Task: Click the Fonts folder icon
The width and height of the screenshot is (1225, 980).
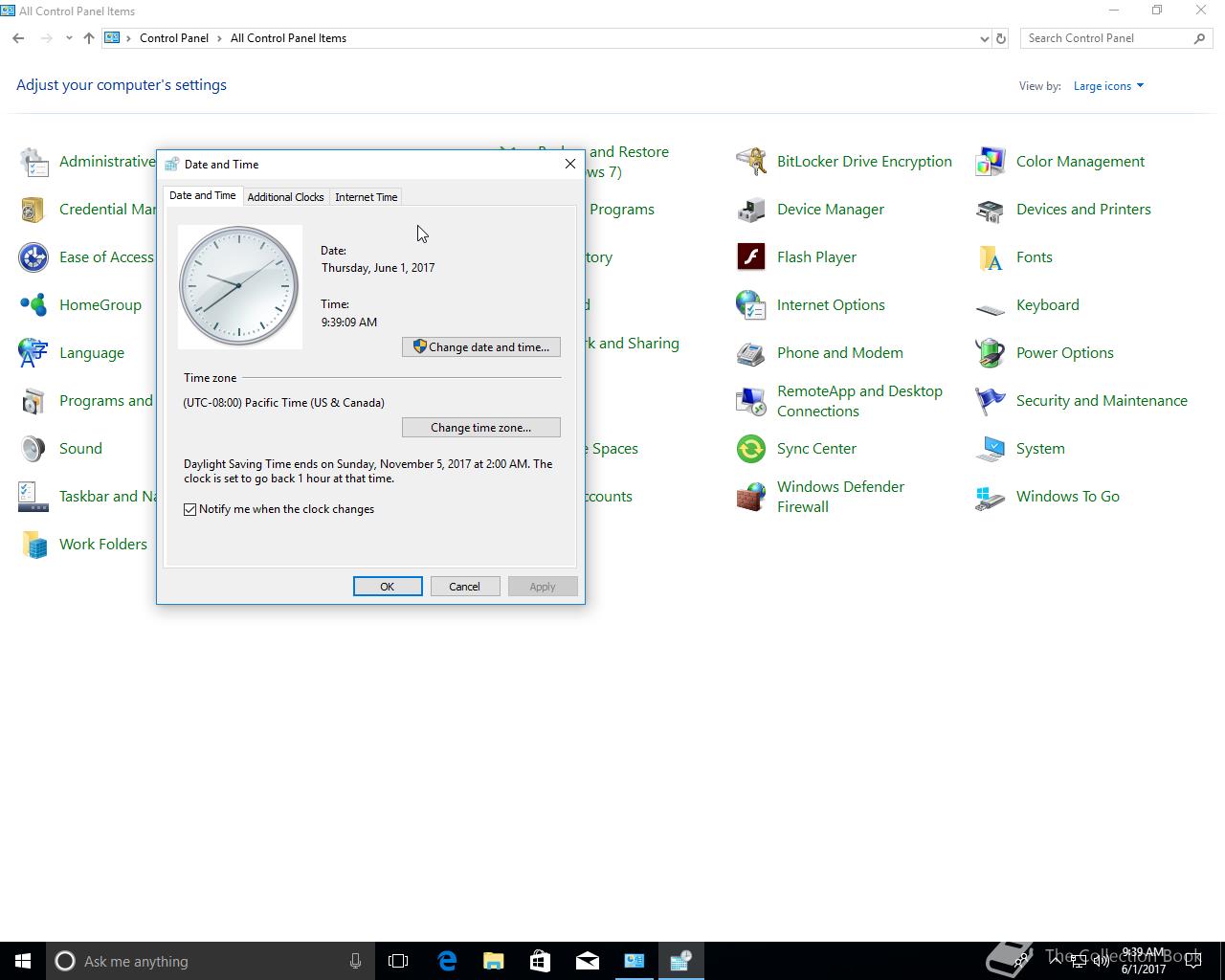Action: pyautogui.click(x=991, y=257)
